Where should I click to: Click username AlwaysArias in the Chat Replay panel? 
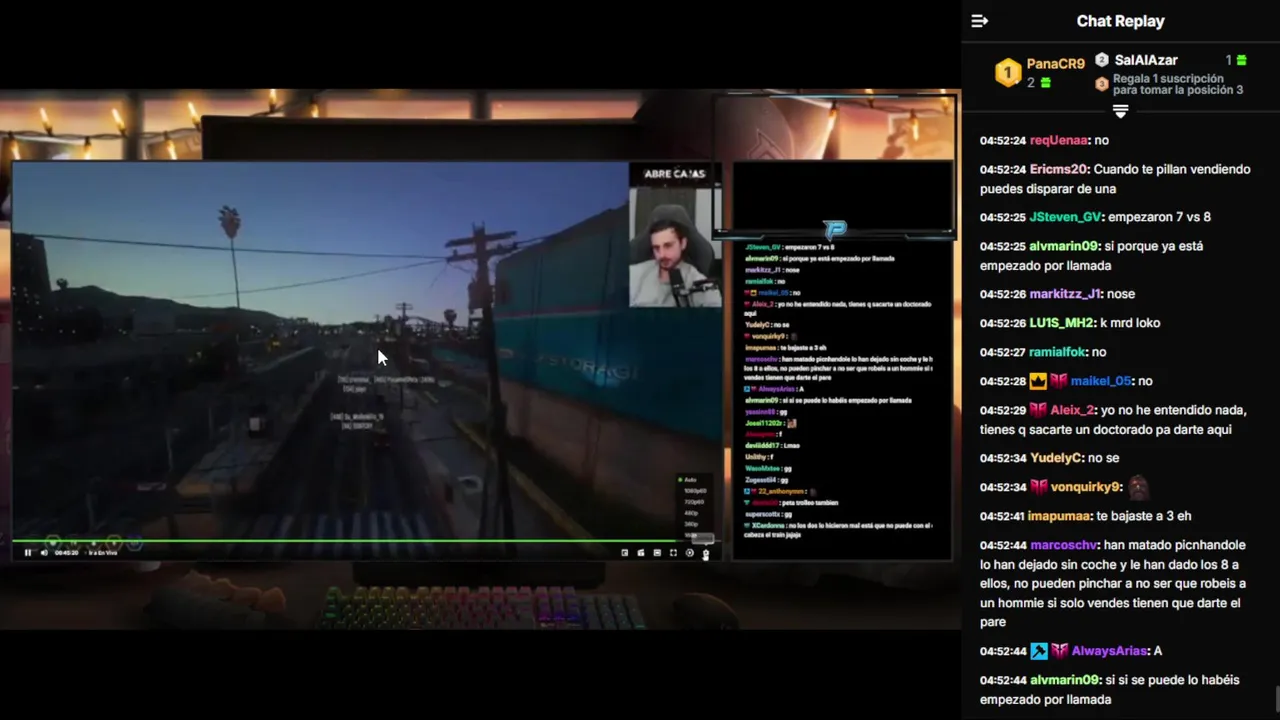1110,651
